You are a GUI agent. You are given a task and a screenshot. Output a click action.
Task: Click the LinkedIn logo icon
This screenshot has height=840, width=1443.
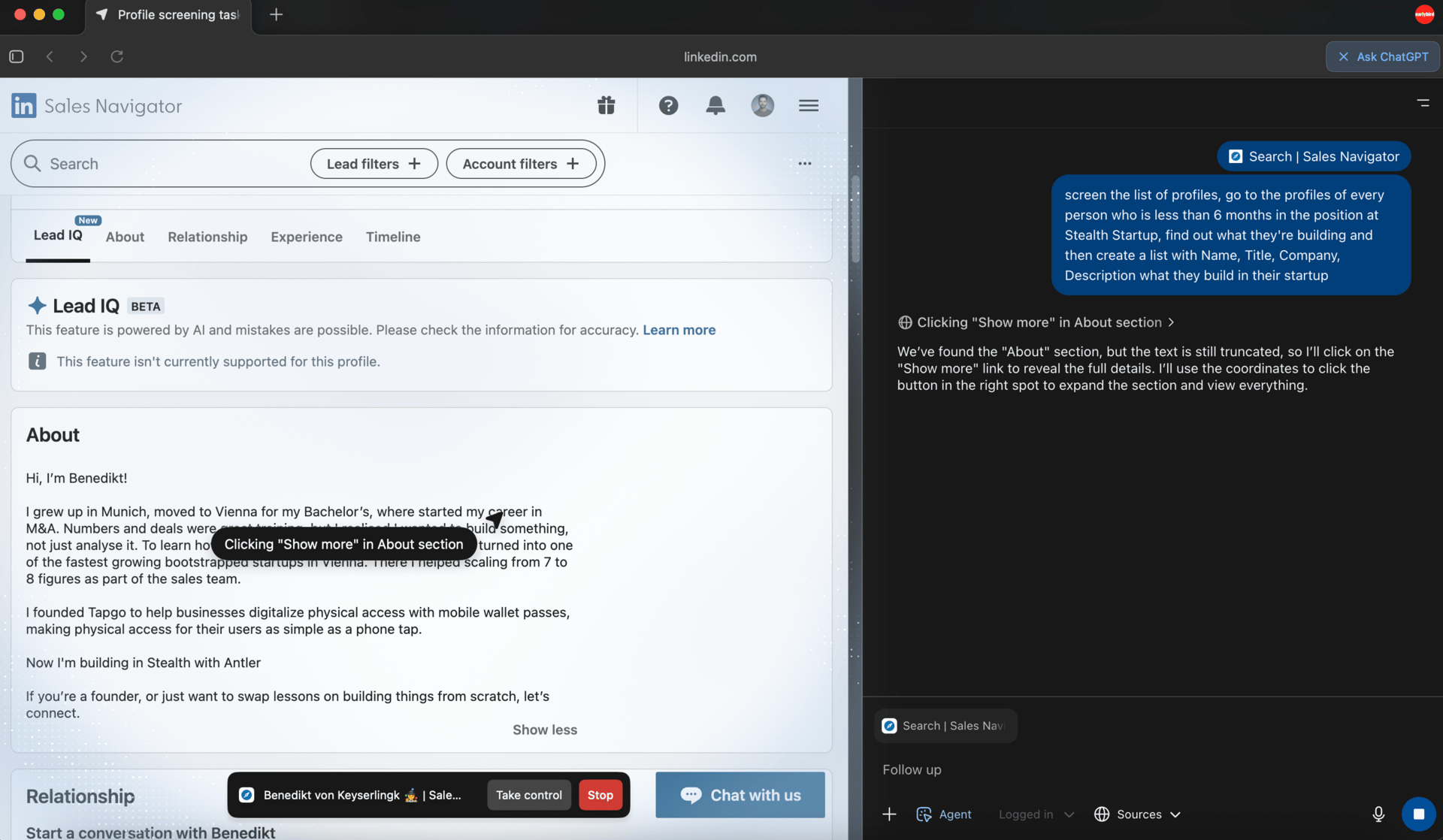pyautogui.click(x=23, y=106)
